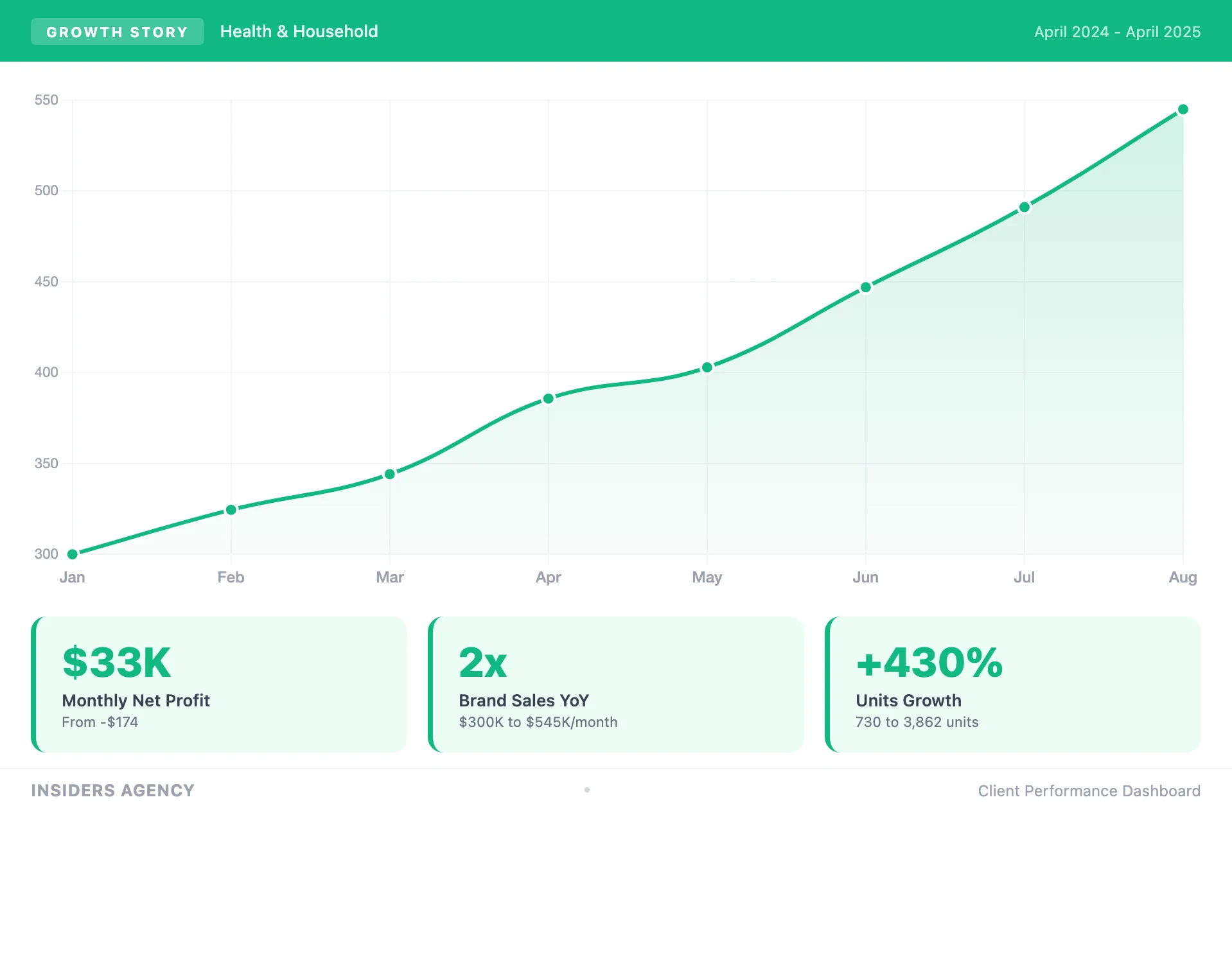
Task: Click the 550 y-axis label
Action: click(x=46, y=100)
